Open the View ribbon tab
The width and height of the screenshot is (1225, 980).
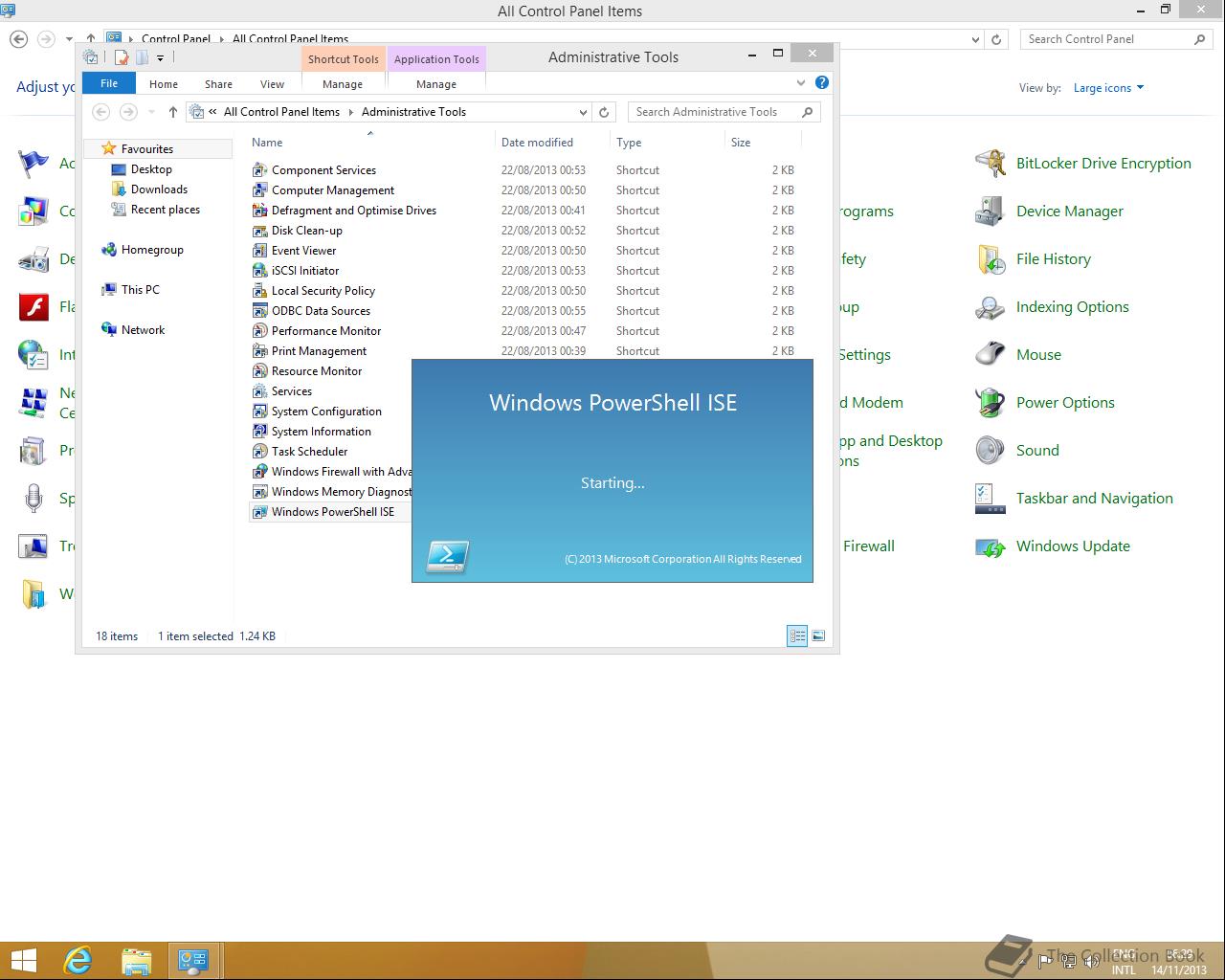[272, 84]
